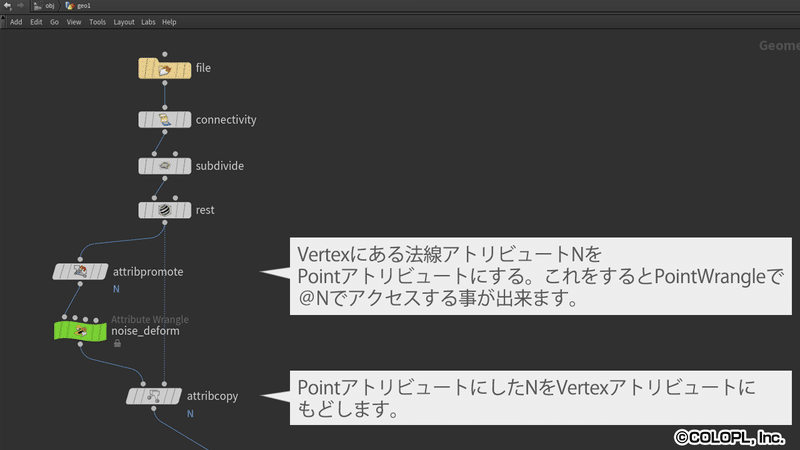Navigate to obj in path bar
This screenshot has height=450, width=800.
pos(44,6)
